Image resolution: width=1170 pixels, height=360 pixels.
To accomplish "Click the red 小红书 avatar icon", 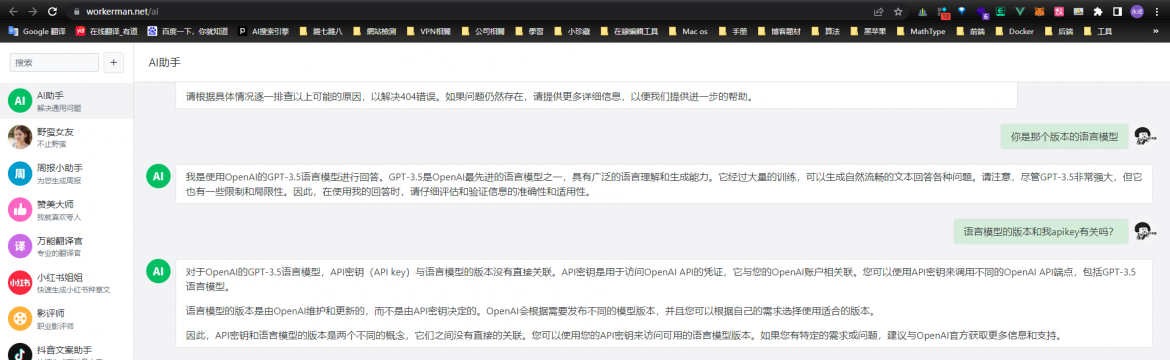I will pos(19,282).
